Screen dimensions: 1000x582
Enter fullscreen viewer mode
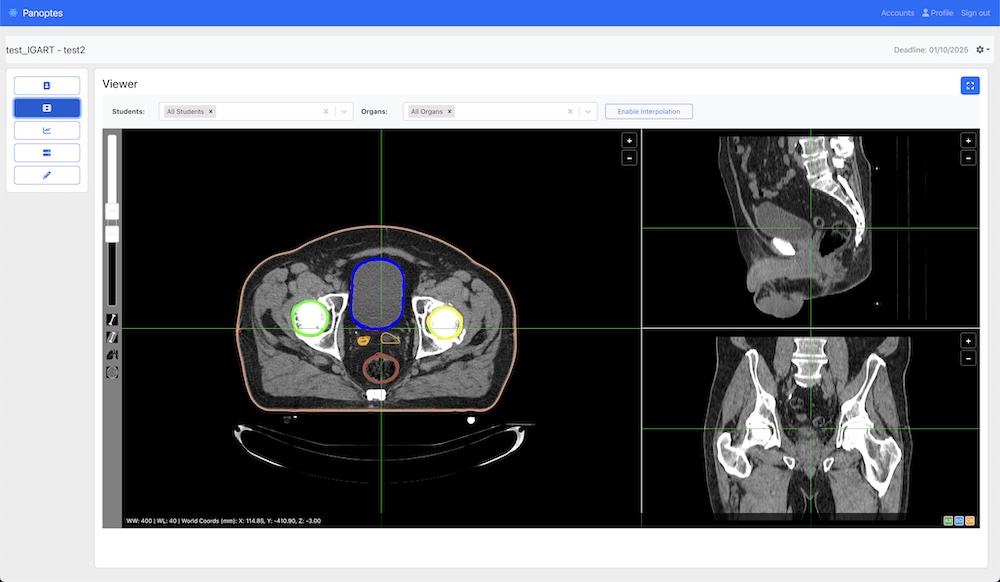969,86
